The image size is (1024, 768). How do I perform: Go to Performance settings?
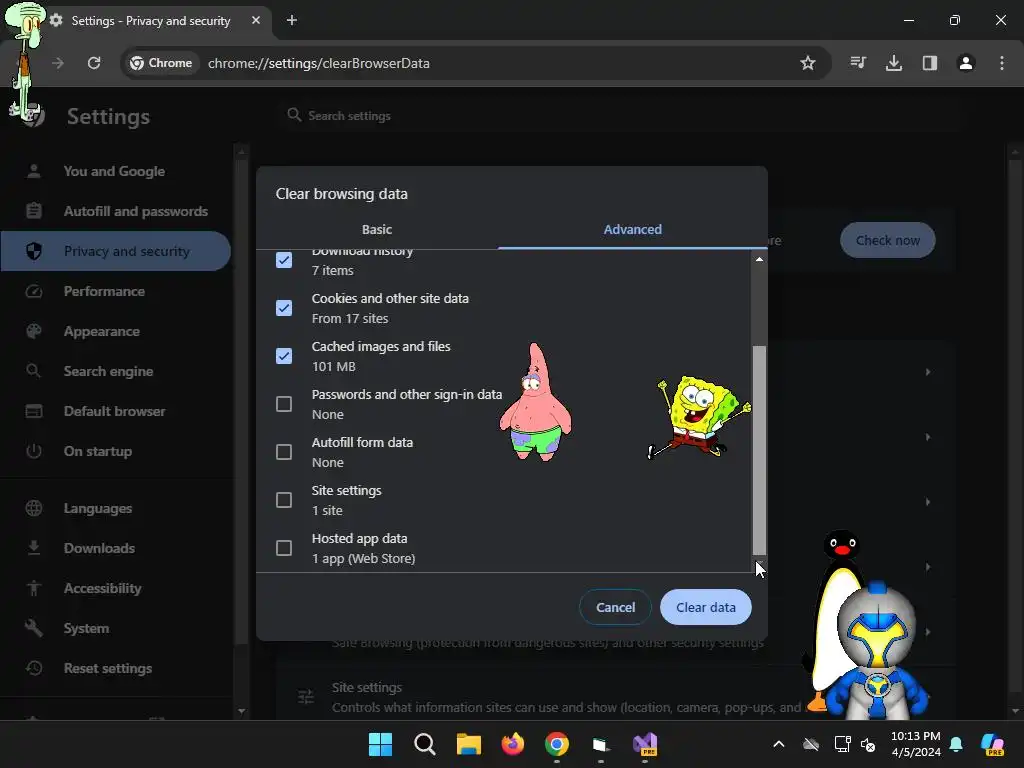point(115,291)
